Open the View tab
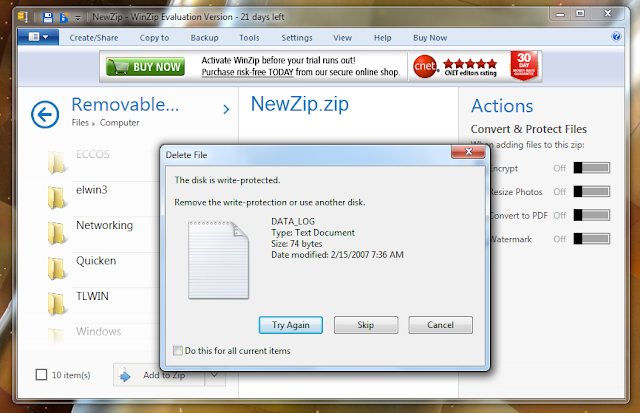The width and height of the screenshot is (640, 413). 342,38
